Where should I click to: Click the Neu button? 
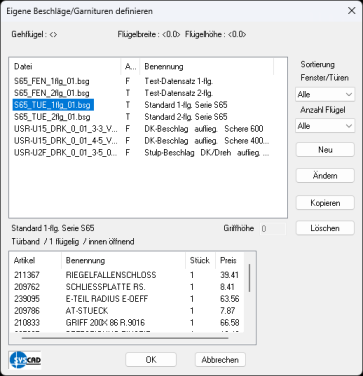point(325,150)
